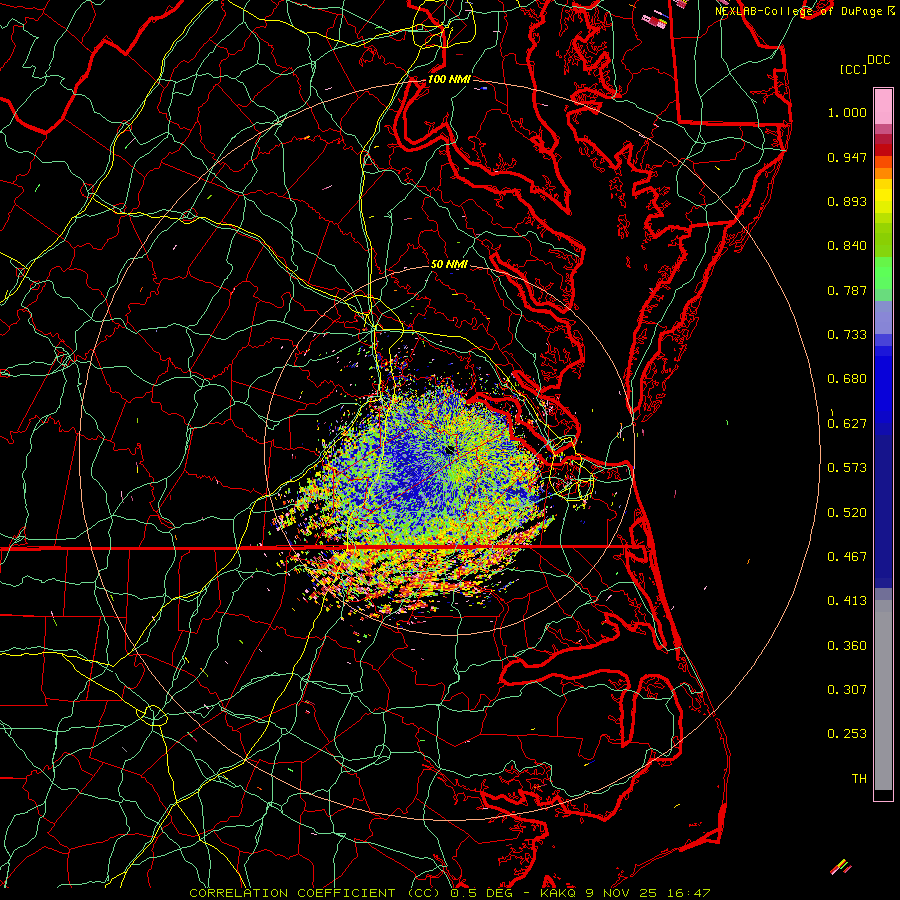The height and width of the screenshot is (900, 900).
Task: Pick the orange color bar segment
Action: [883, 173]
